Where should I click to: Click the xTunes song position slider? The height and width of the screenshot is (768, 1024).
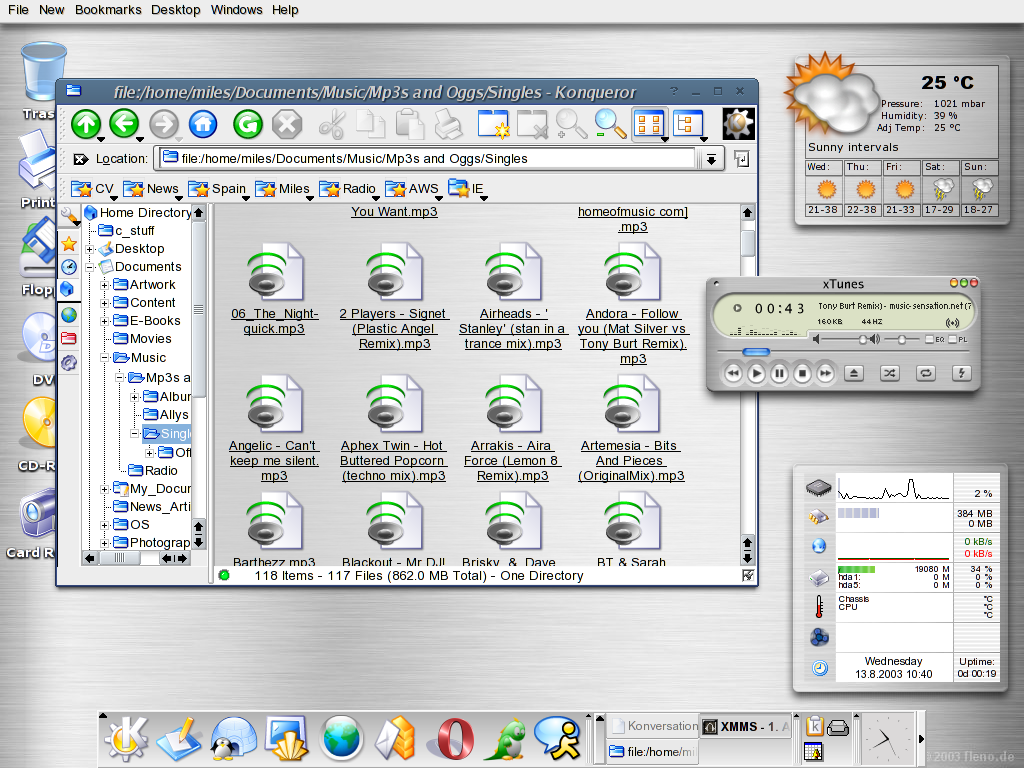coord(756,352)
